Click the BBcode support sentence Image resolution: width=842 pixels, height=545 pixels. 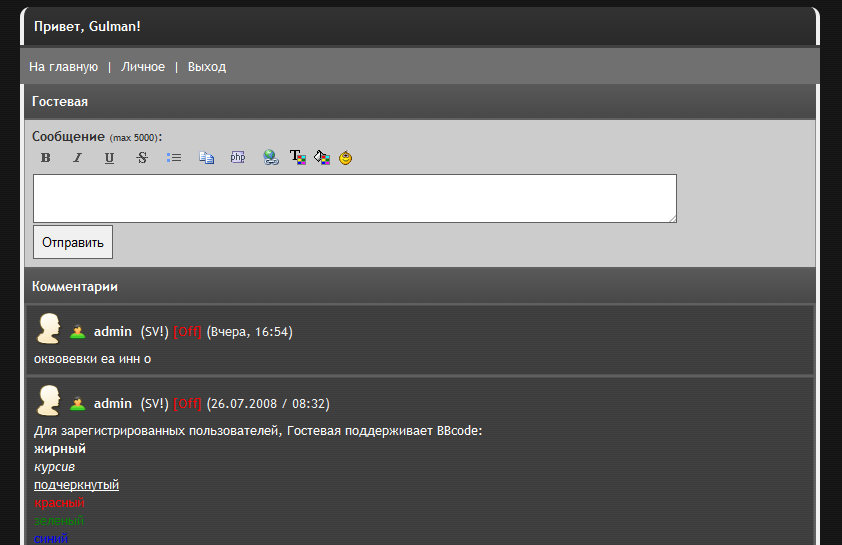coord(258,431)
